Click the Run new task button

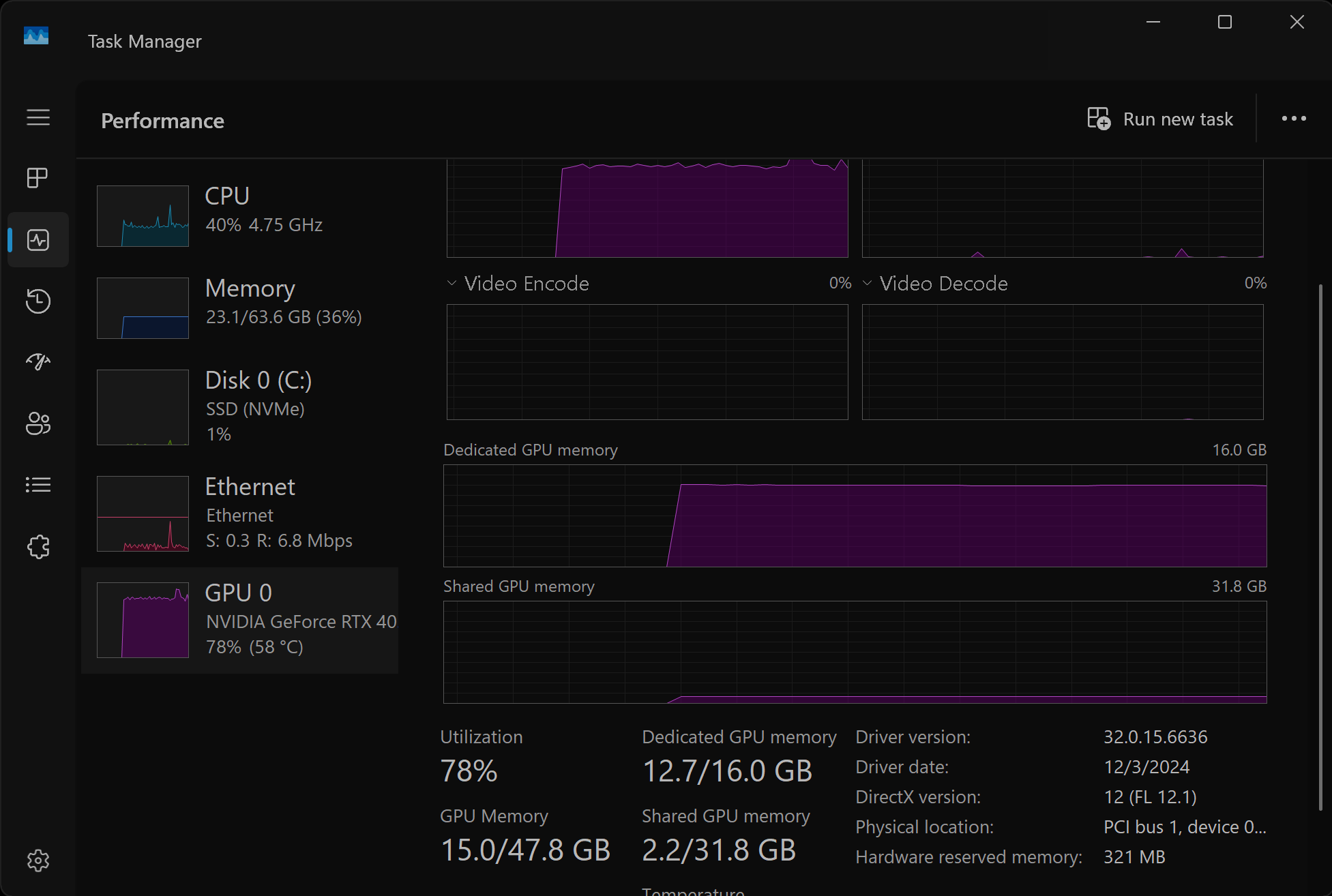point(1160,119)
